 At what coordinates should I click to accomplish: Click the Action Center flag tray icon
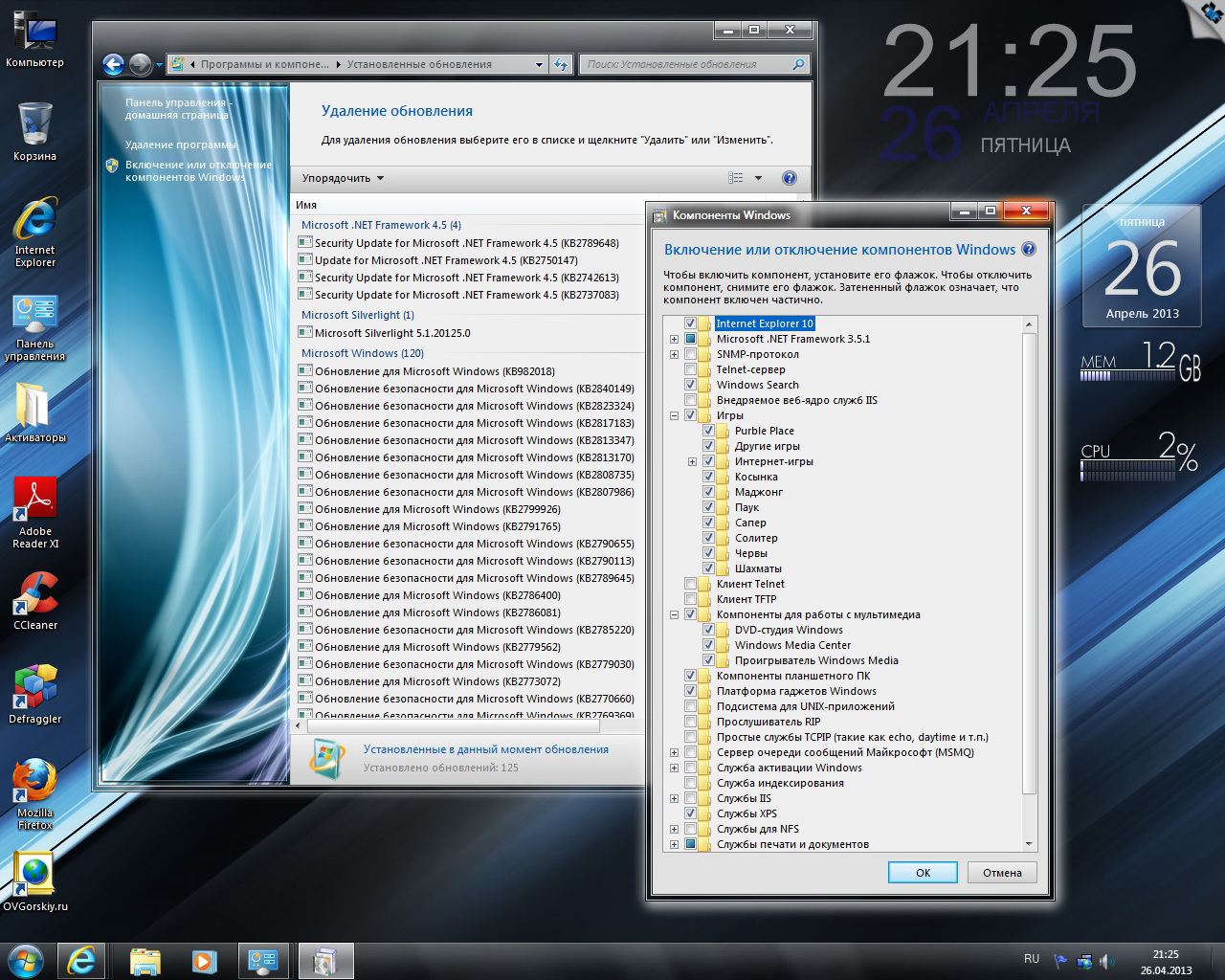[1060, 961]
